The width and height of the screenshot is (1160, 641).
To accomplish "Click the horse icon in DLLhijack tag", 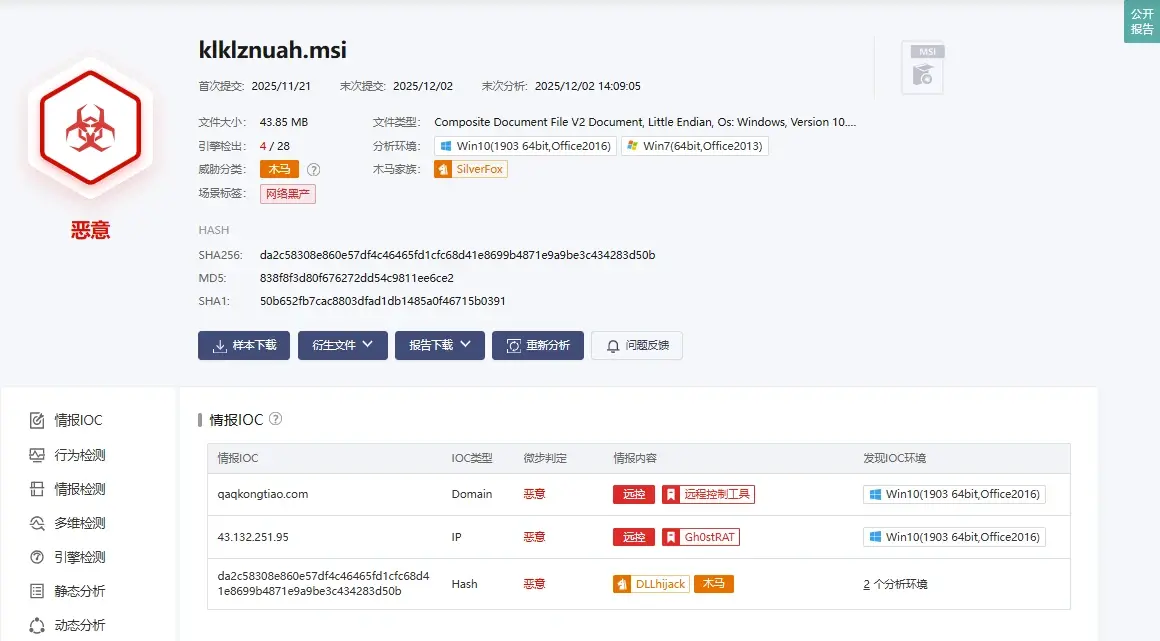I will click(623, 584).
